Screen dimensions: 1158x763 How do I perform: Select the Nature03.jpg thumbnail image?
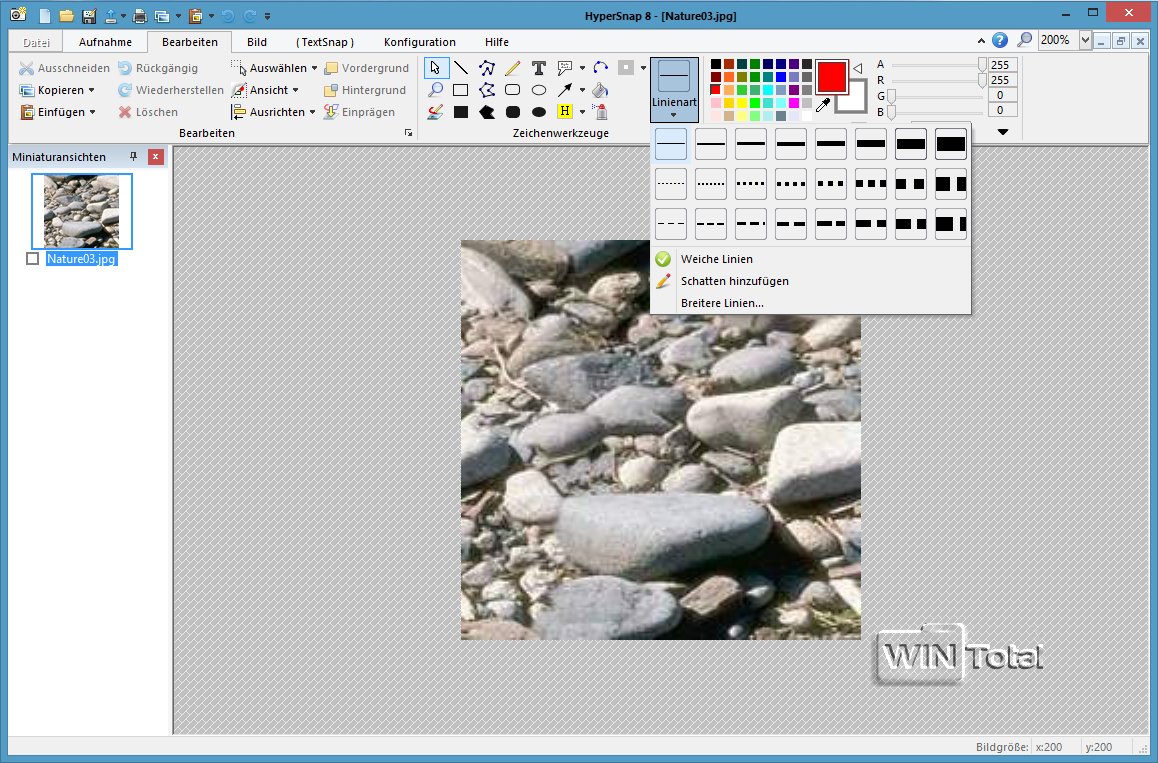81,211
